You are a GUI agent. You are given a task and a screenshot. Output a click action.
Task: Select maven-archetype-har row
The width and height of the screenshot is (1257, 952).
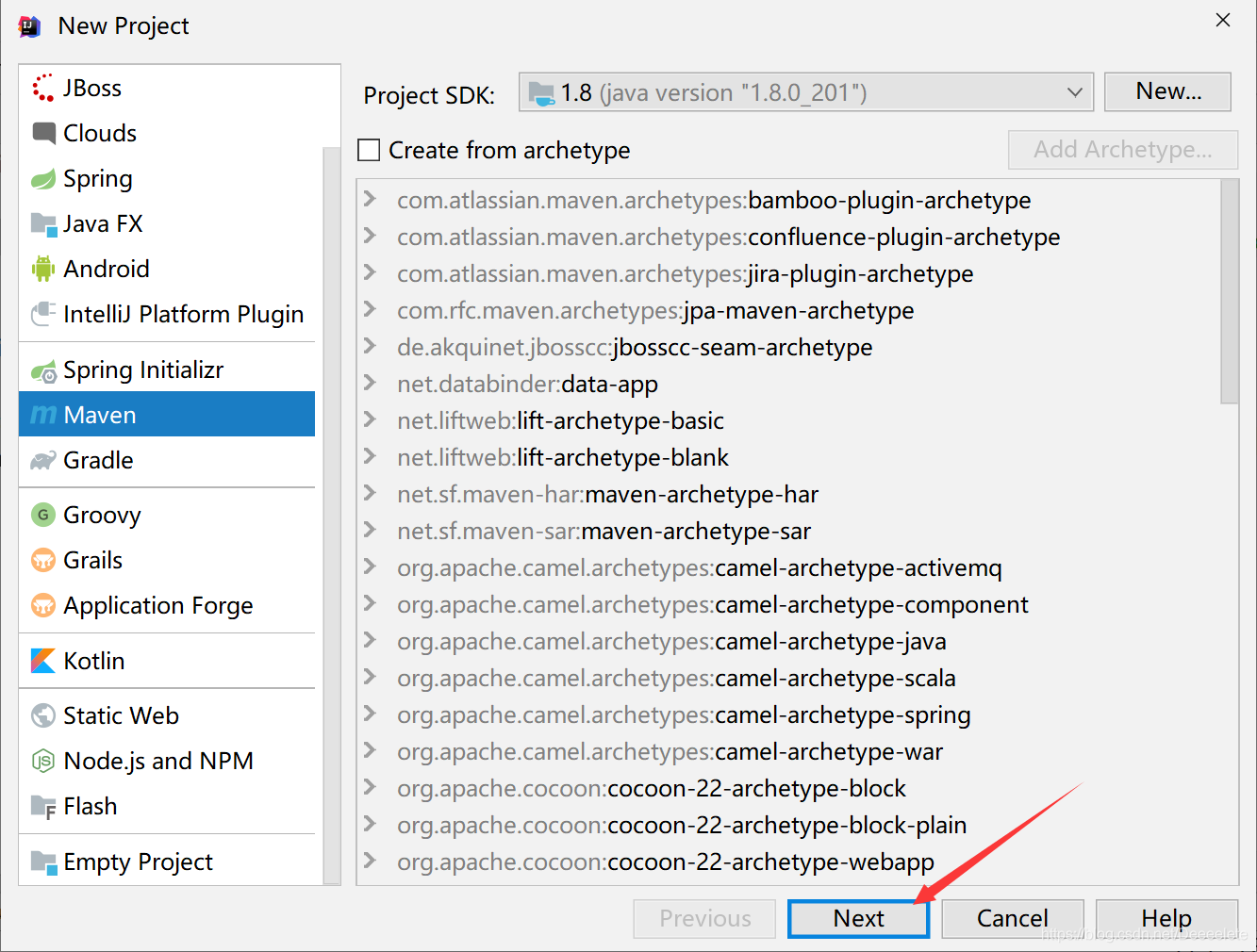click(x=788, y=494)
